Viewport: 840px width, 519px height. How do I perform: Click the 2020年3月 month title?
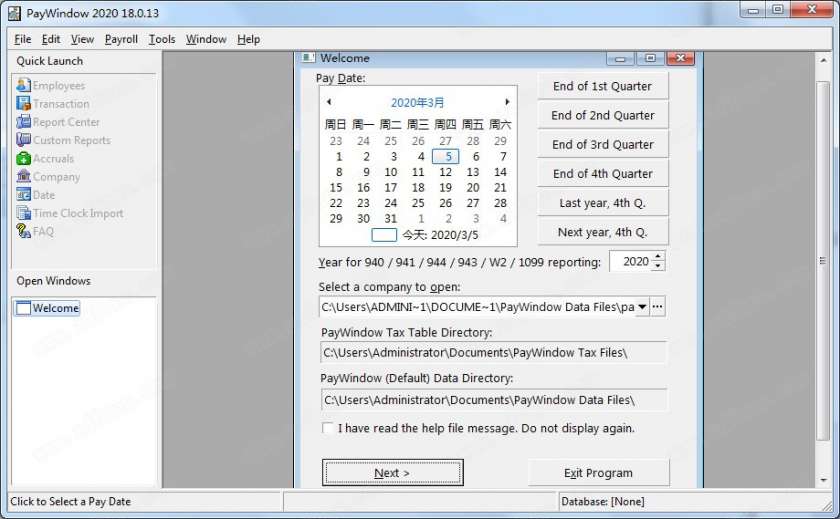pos(417,102)
